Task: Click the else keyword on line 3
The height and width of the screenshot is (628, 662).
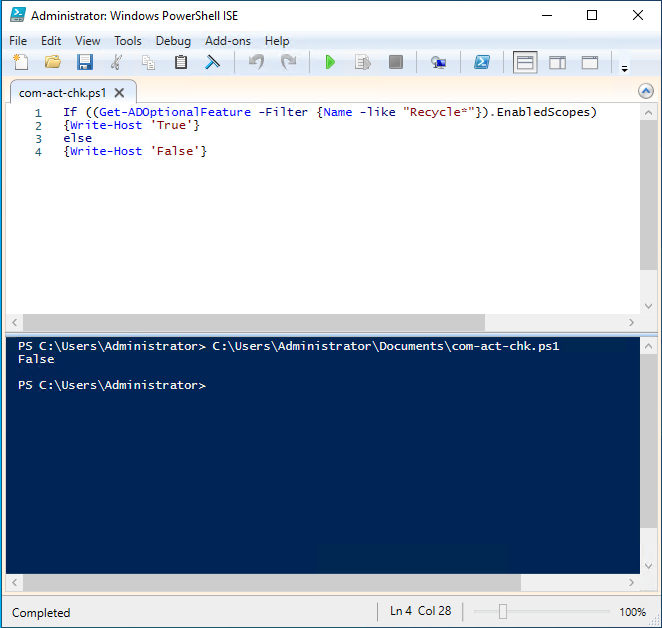Action: point(78,139)
